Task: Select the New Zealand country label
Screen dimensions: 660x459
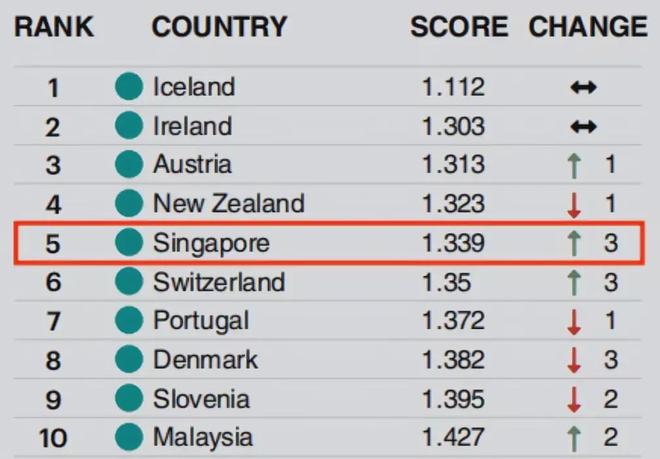Action: pyautogui.click(x=228, y=204)
